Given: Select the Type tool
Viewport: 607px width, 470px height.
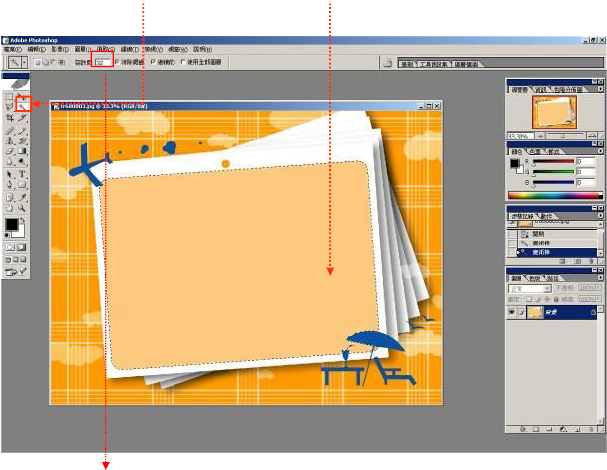Looking at the screenshot, I should [x=22, y=173].
